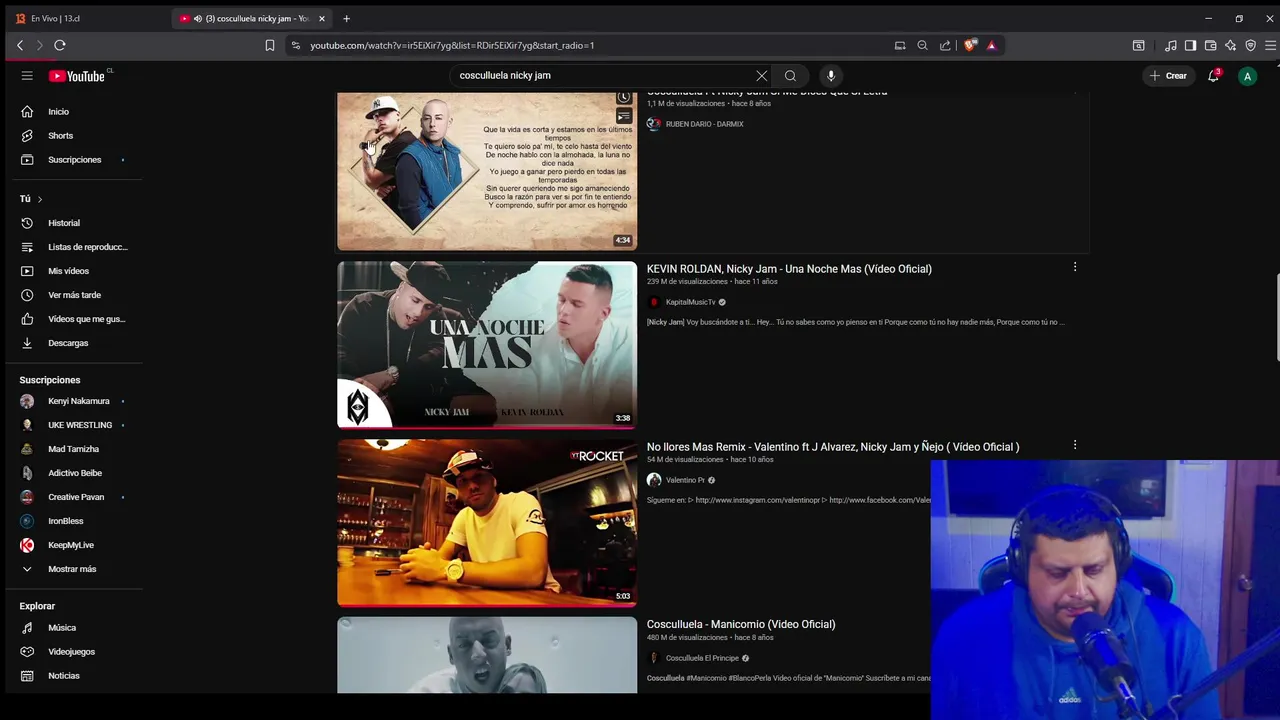Open RUBEN DARIO - DARMIX channel
The width and height of the screenshot is (1280, 720).
tap(704, 124)
